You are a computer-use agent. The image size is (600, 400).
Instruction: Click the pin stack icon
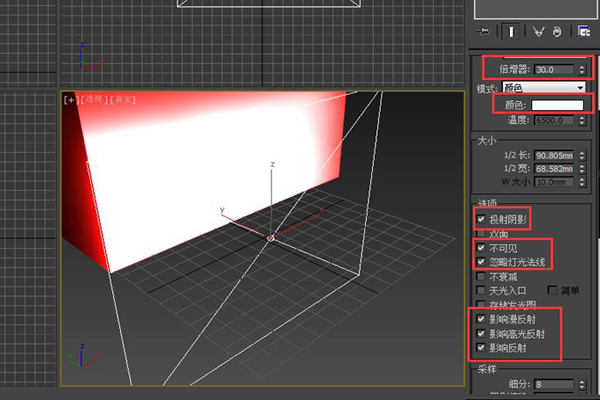click(x=484, y=31)
